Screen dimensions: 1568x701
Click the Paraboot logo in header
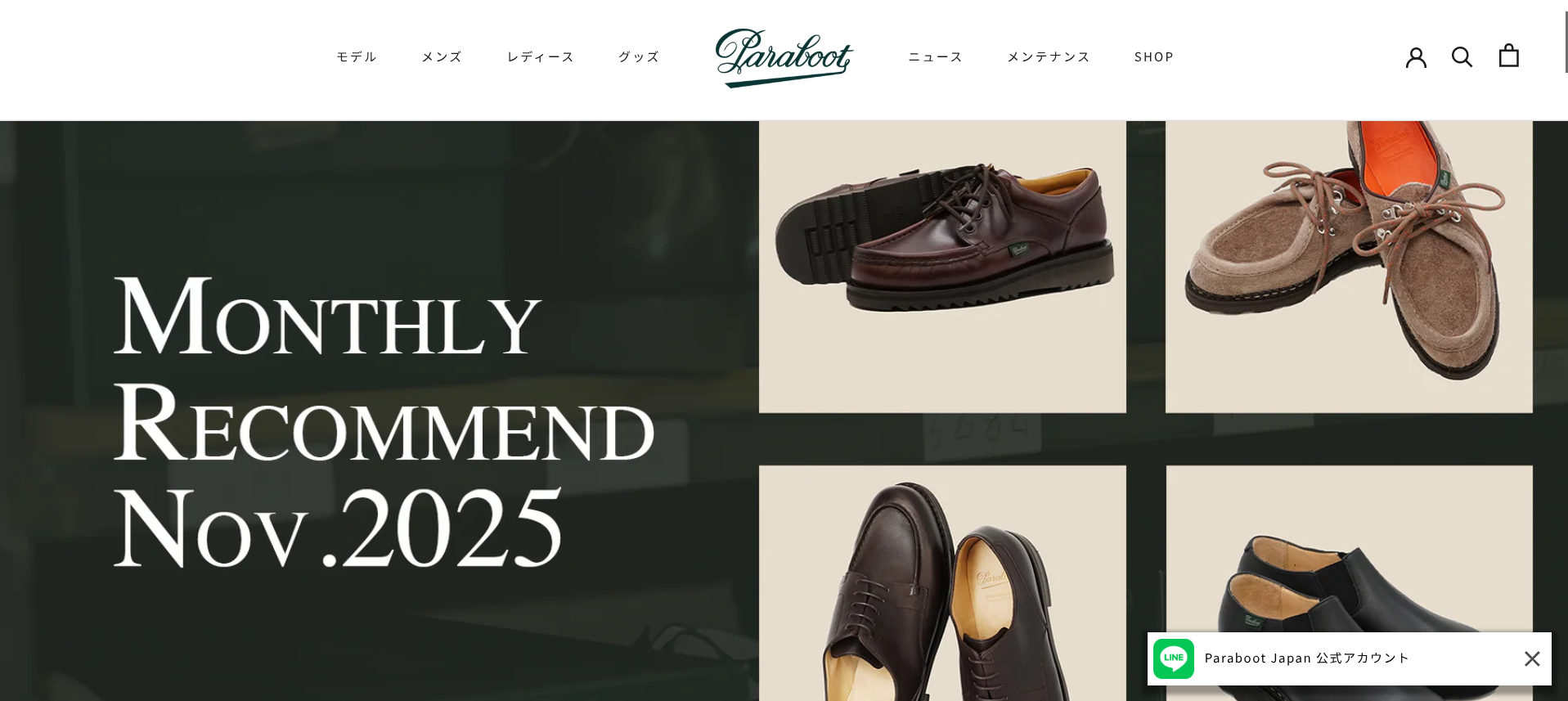[784, 57]
